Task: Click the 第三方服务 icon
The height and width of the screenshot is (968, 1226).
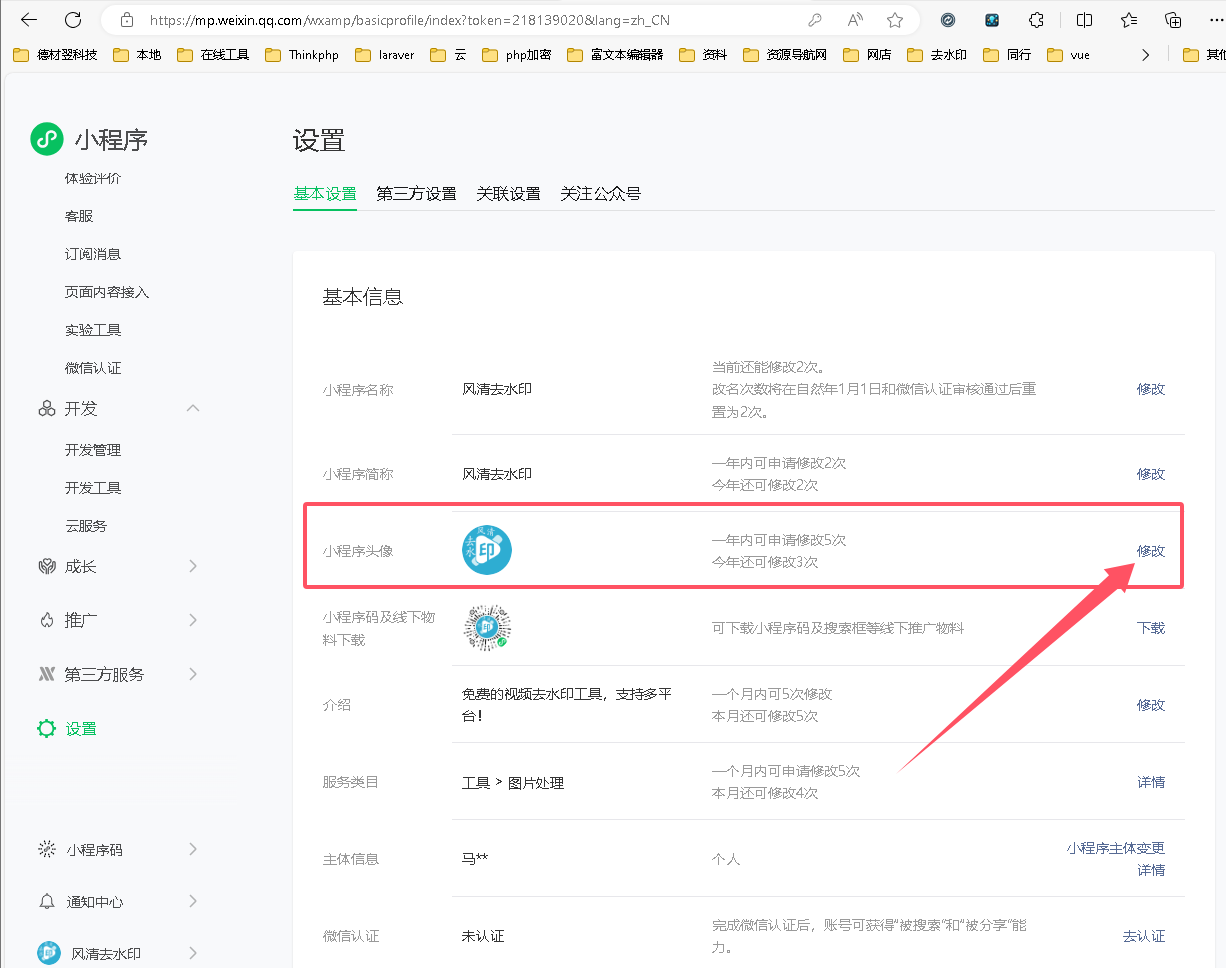Action: [x=46, y=674]
